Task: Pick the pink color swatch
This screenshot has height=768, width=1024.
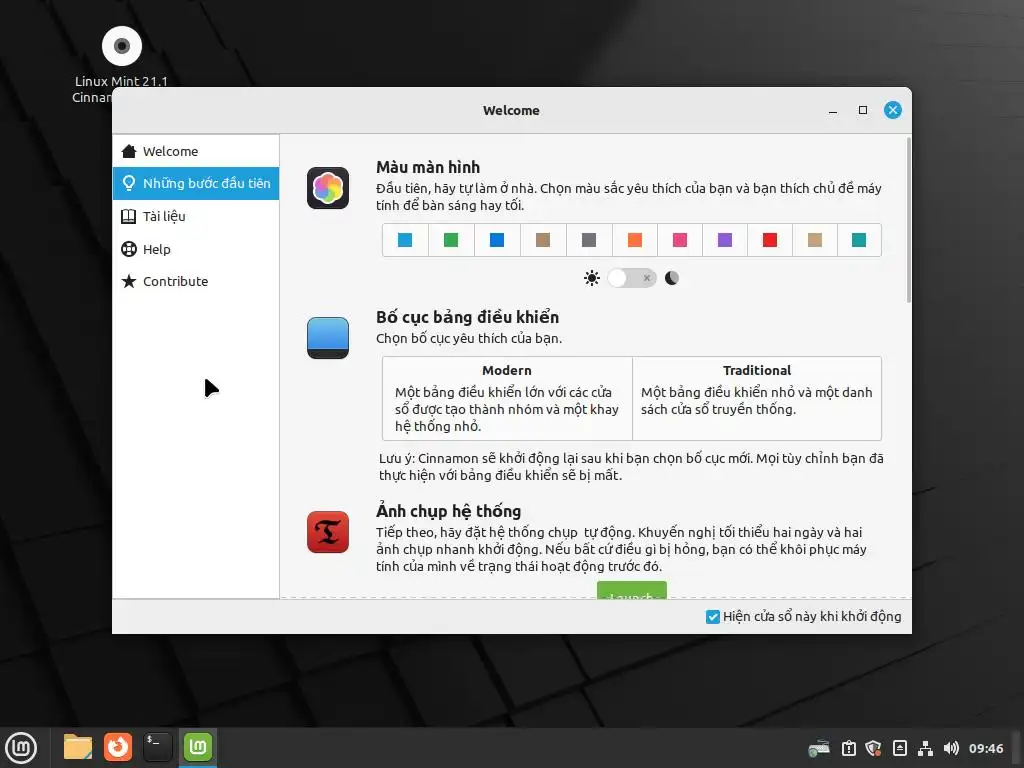Action: (680, 240)
